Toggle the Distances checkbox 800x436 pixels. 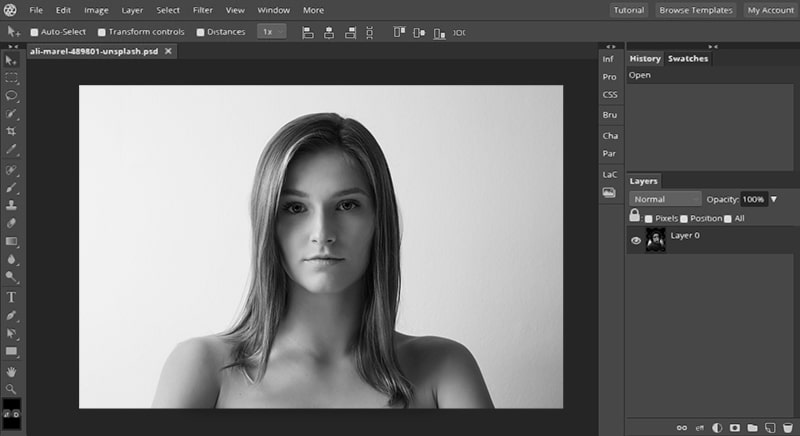click(x=201, y=32)
